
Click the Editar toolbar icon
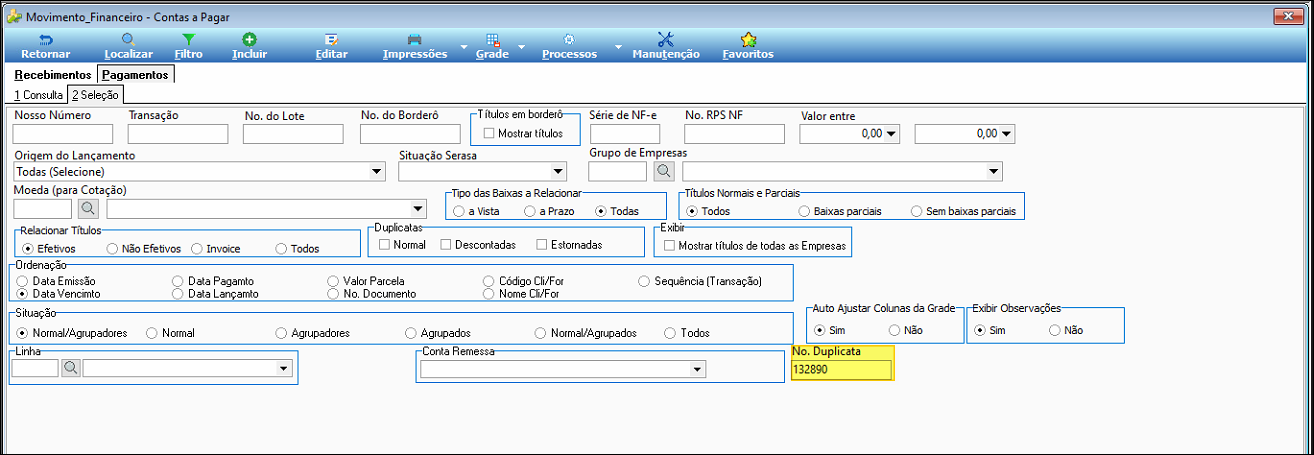[331, 40]
